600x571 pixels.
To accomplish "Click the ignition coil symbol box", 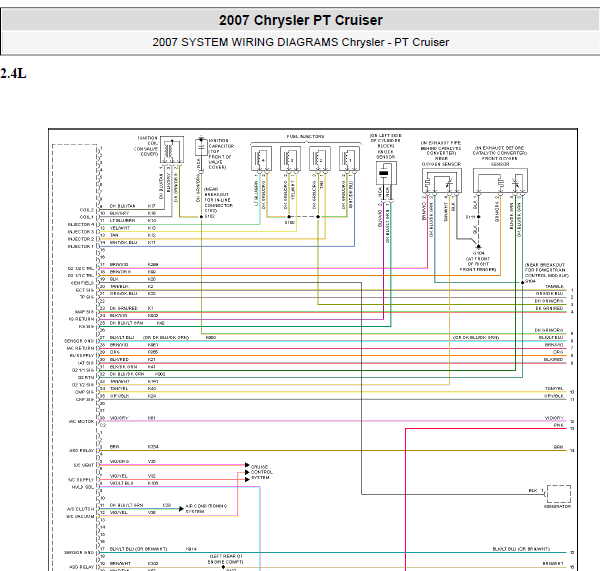I will coord(172,150).
